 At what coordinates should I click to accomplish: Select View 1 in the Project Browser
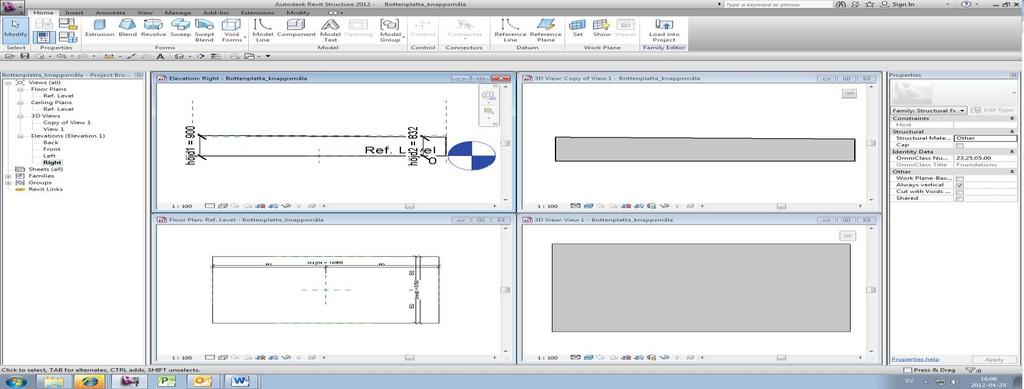coord(54,129)
